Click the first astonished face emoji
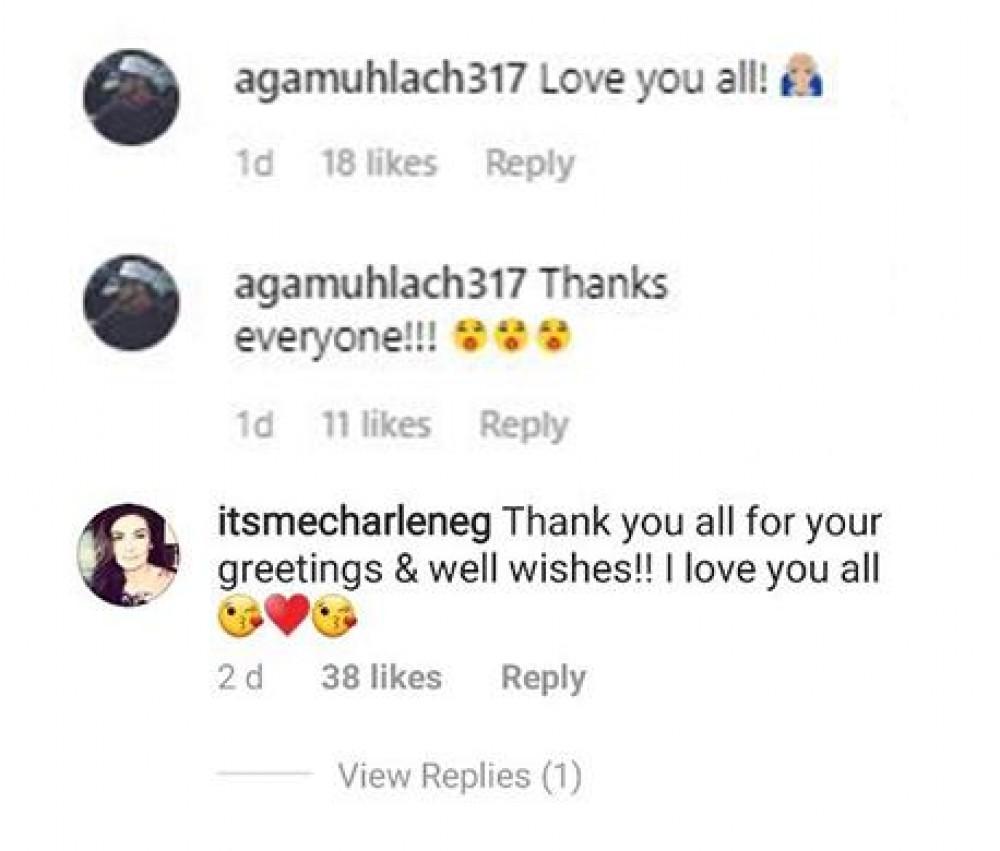 pos(469,338)
